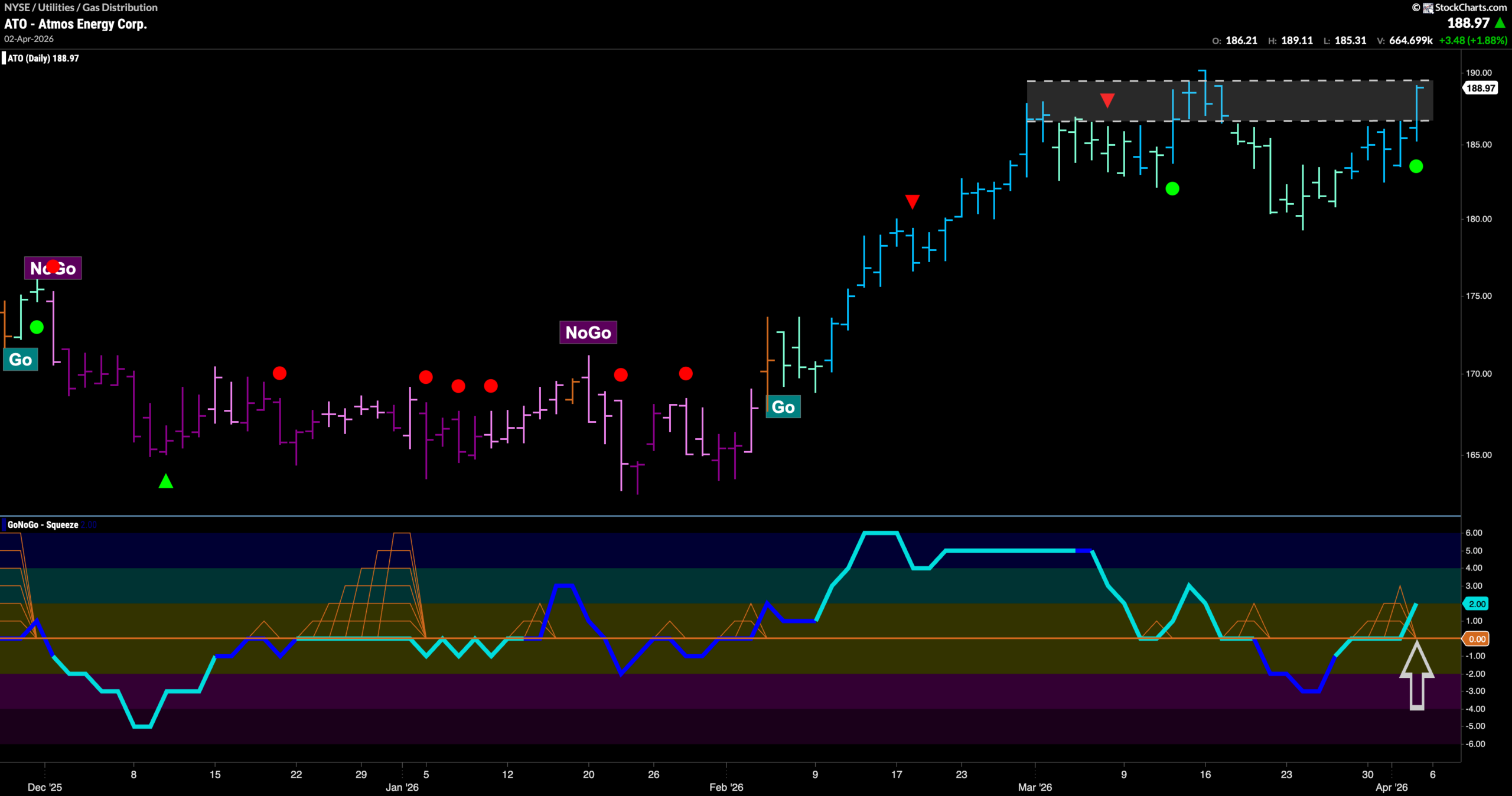Select the red down triangle above the mid-February bars

tap(913, 202)
